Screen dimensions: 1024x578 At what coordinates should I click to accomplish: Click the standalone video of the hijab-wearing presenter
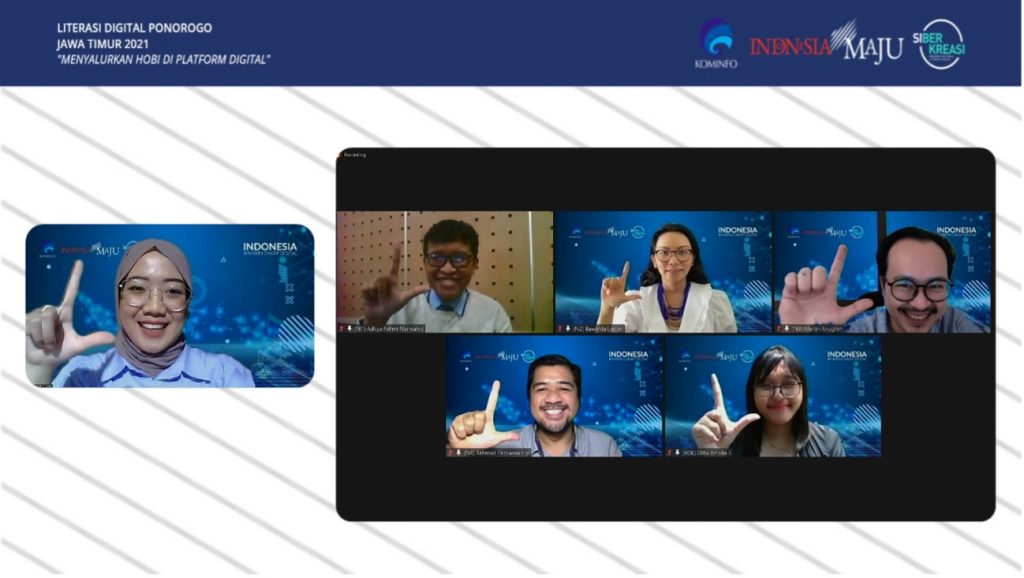coord(170,305)
